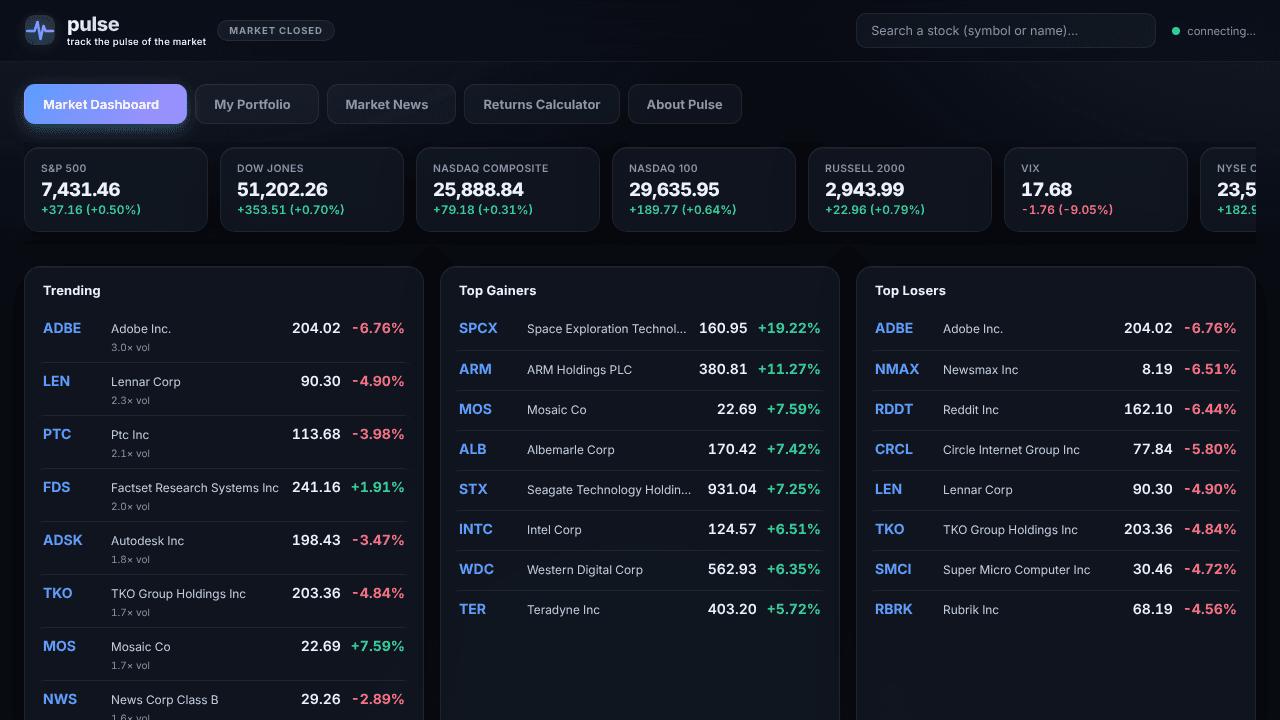Click Intel Corp company name

(x=554, y=530)
